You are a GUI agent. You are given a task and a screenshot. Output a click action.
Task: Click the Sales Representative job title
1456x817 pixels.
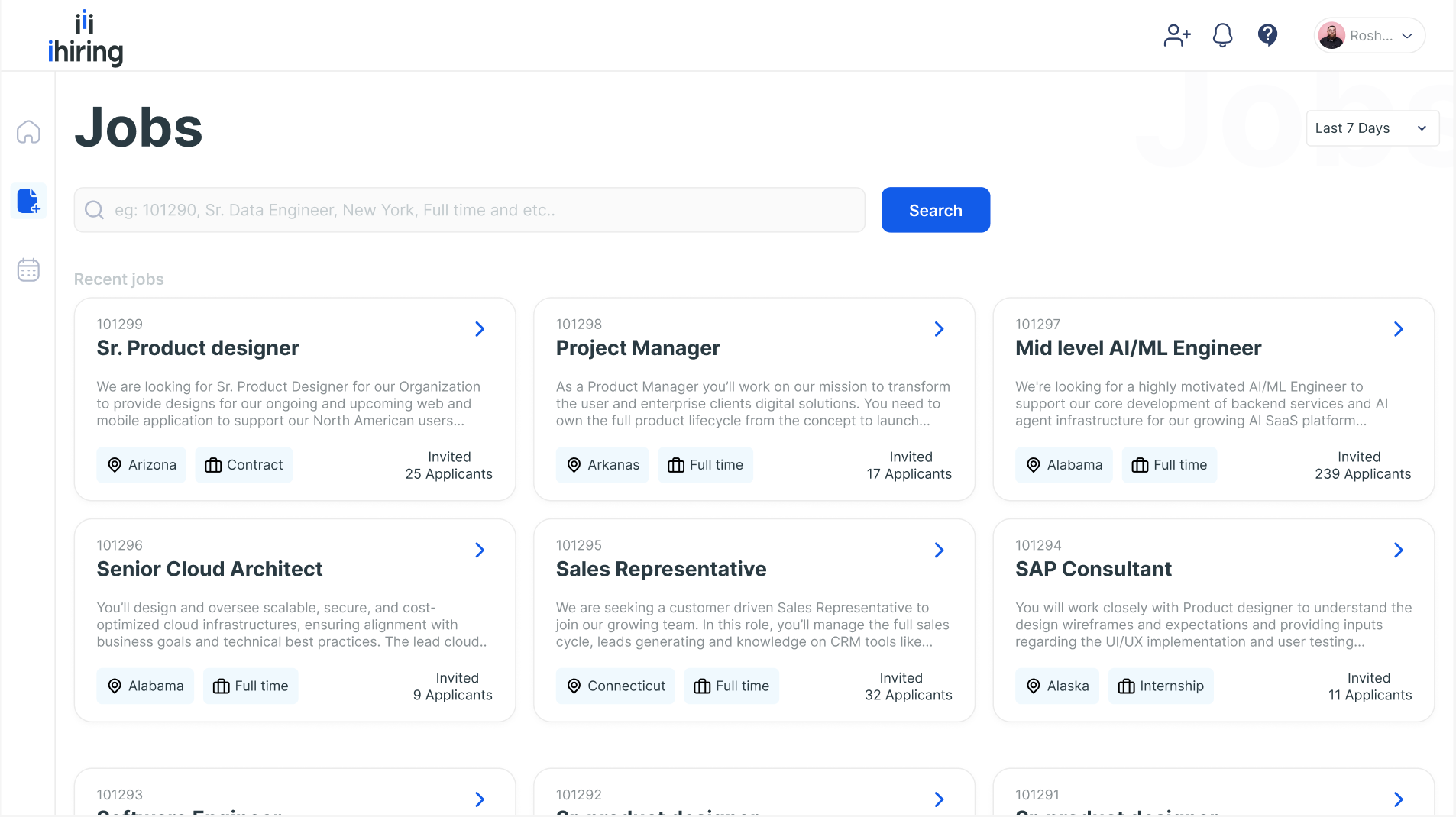[x=661, y=569]
